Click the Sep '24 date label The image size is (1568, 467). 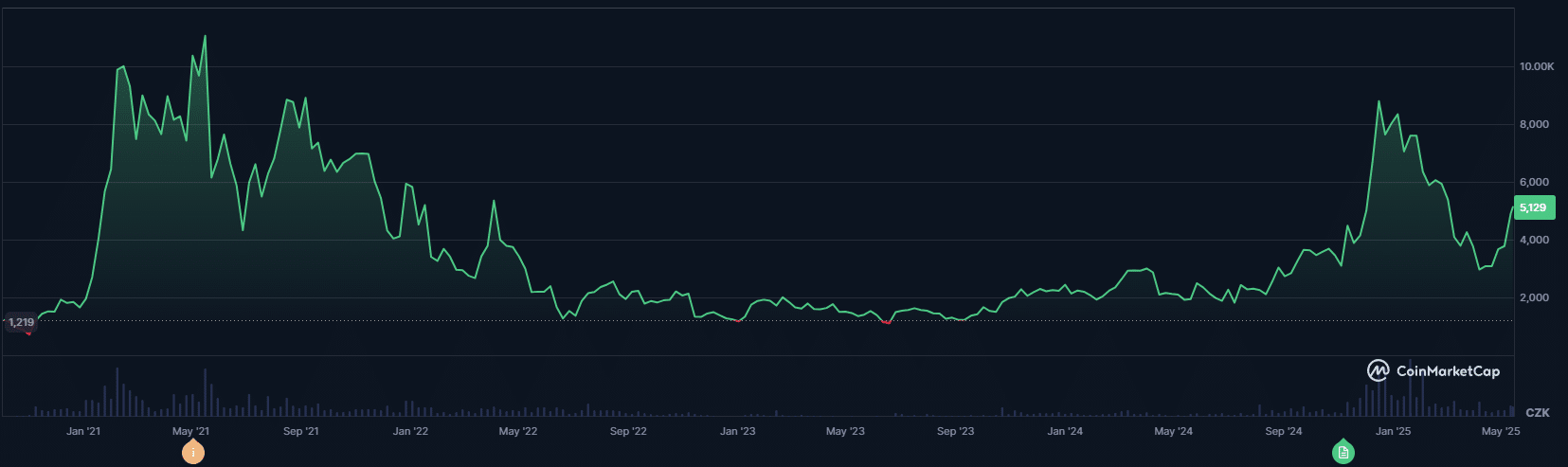coord(1284,431)
